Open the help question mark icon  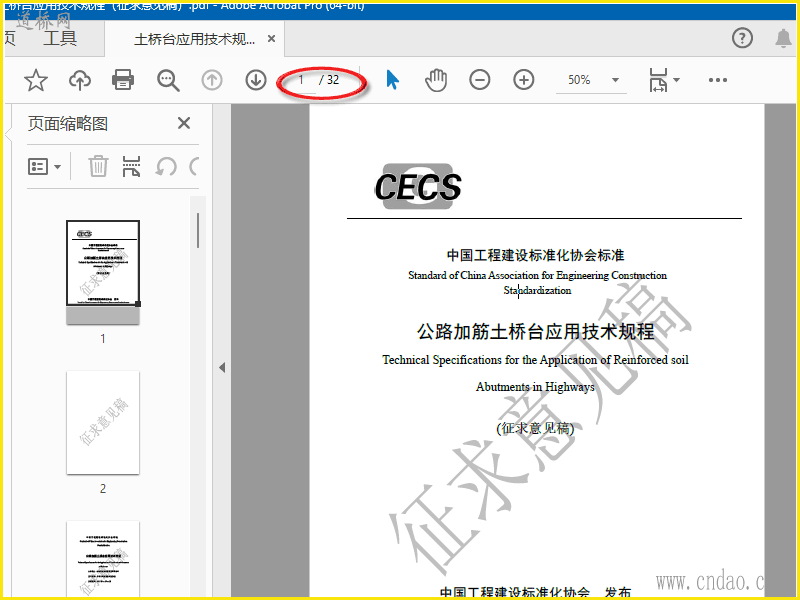[742, 38]
